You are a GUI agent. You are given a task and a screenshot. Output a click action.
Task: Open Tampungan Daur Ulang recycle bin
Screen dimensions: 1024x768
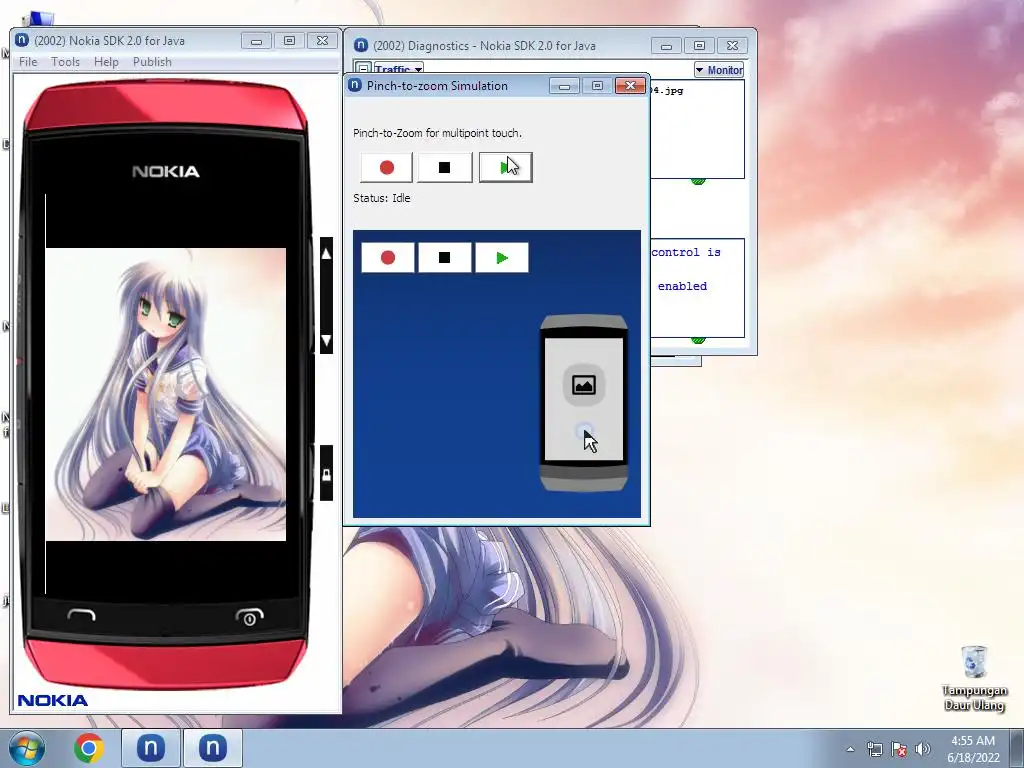[974, 678]
